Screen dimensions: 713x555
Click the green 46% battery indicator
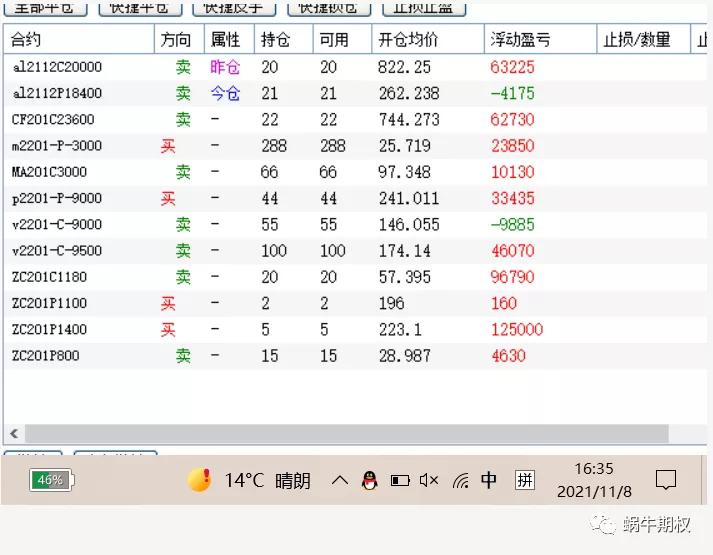[52, 480]
